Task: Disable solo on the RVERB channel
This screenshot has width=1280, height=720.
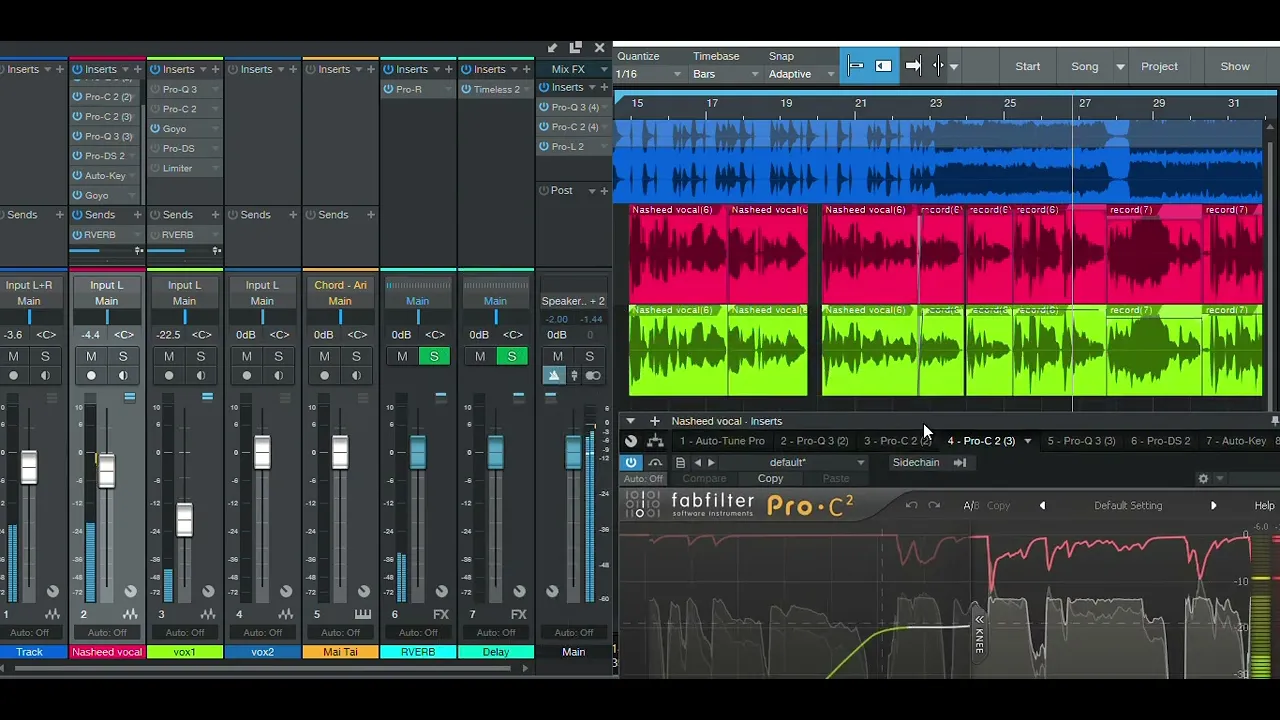Action: pyautogui.click(x=434, y=357)
